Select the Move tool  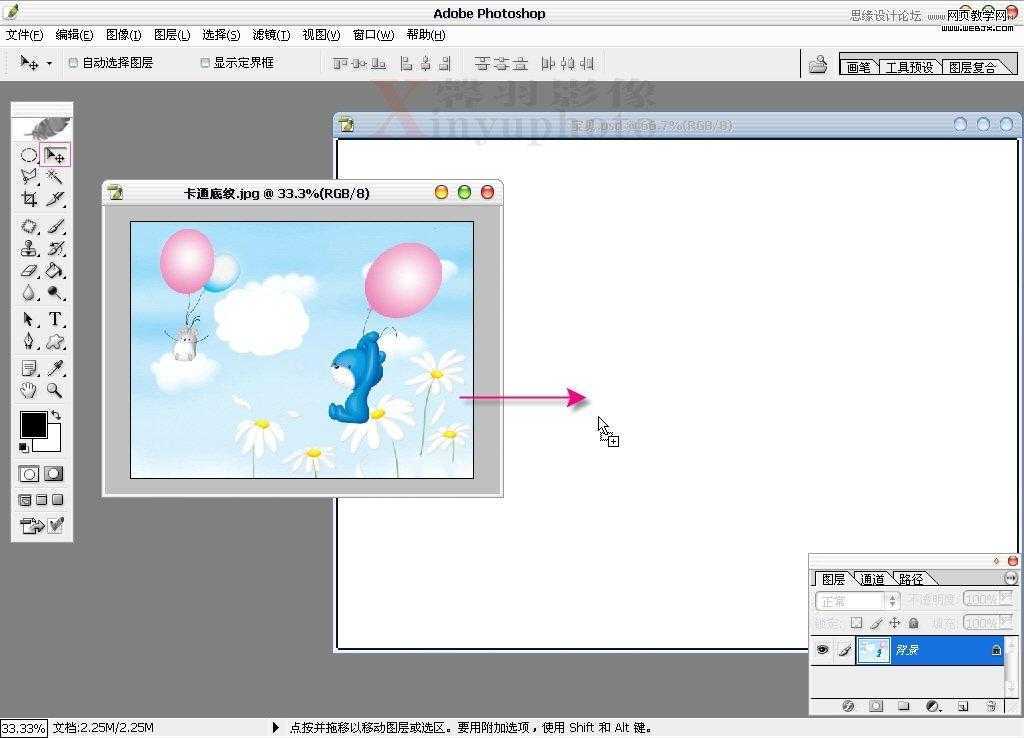click(x=55, y=154)
